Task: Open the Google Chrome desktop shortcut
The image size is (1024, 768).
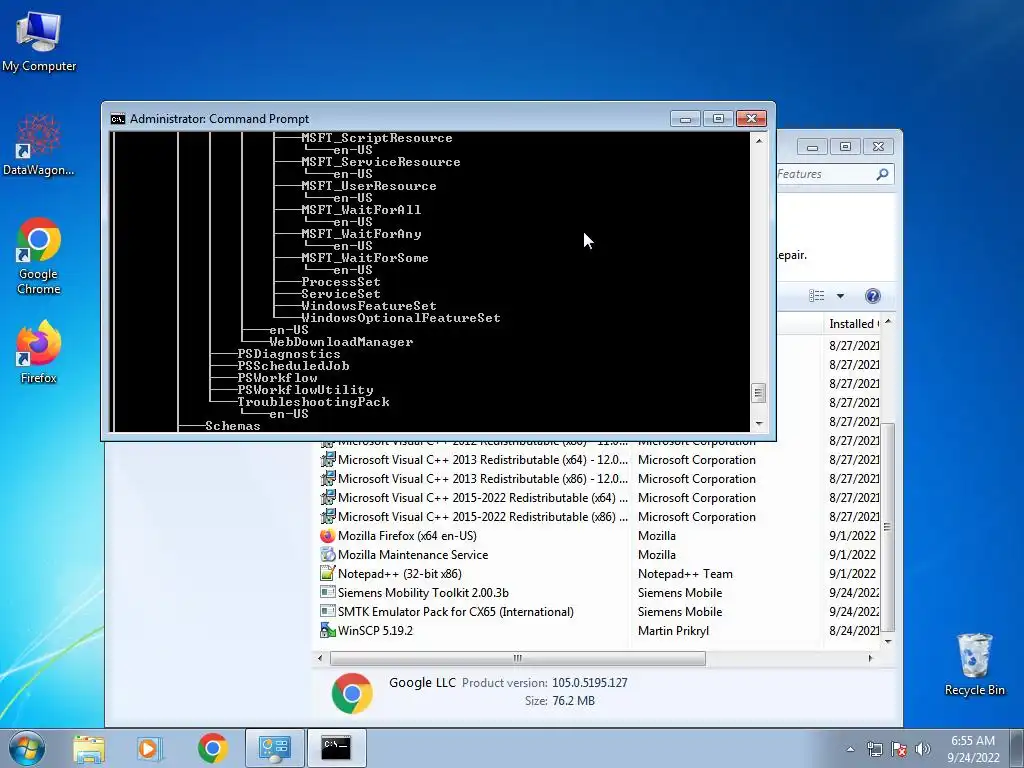Action: pos(39,255)
